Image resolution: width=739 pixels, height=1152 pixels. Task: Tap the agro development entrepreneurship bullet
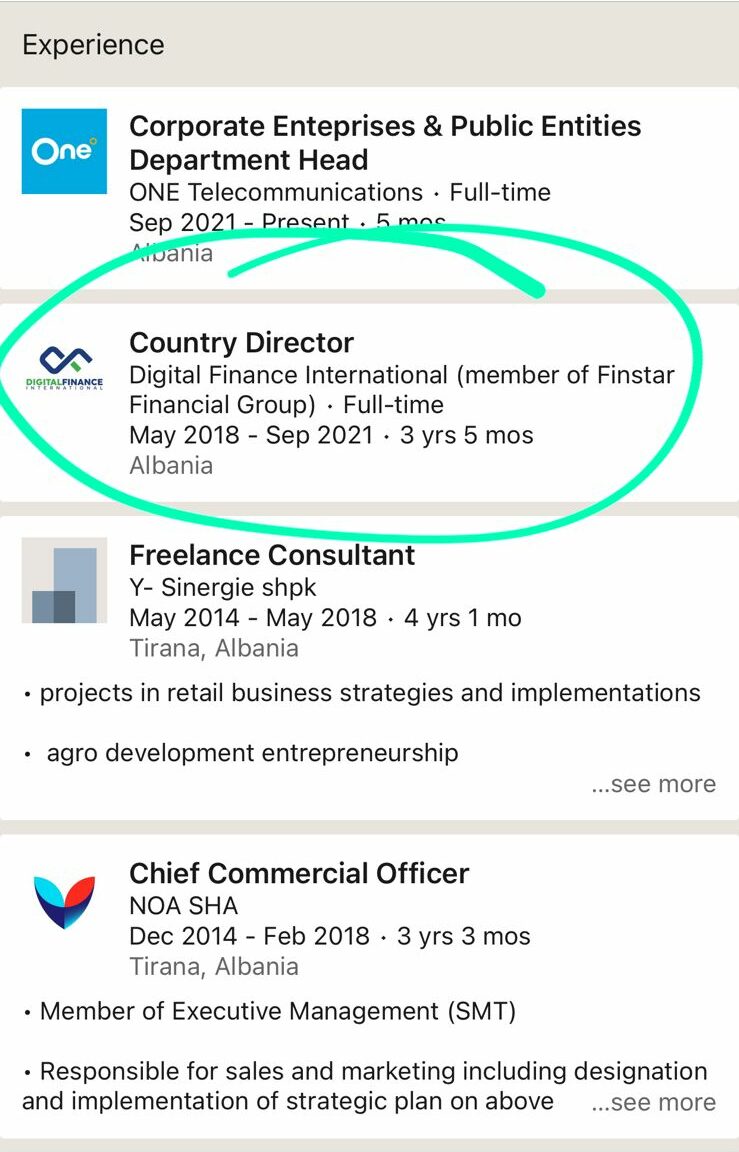[x=252, y=752]
